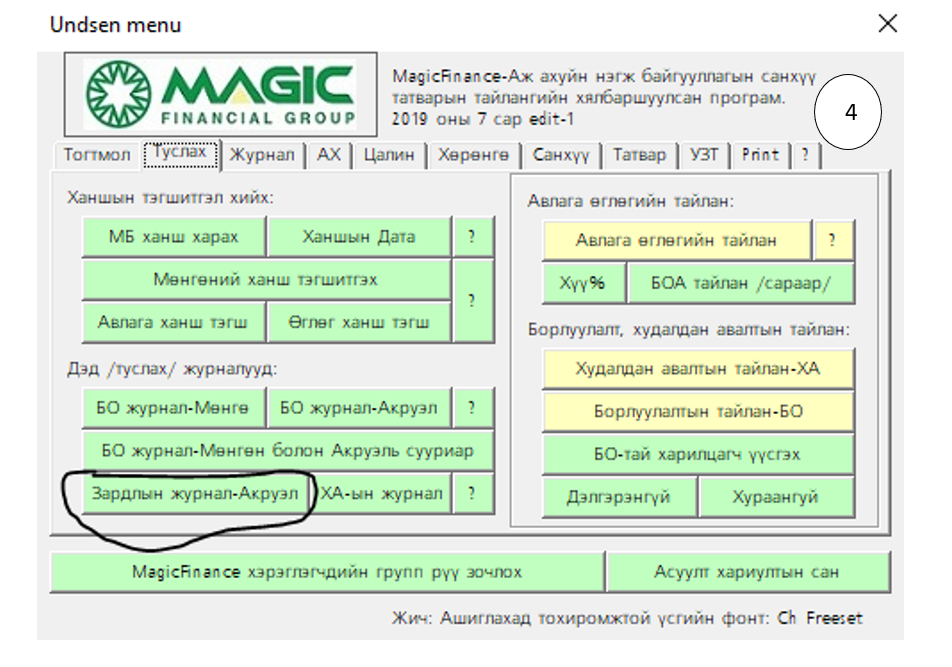
Task: Switch to the Тогтмол tab
Action: (97, 155)
